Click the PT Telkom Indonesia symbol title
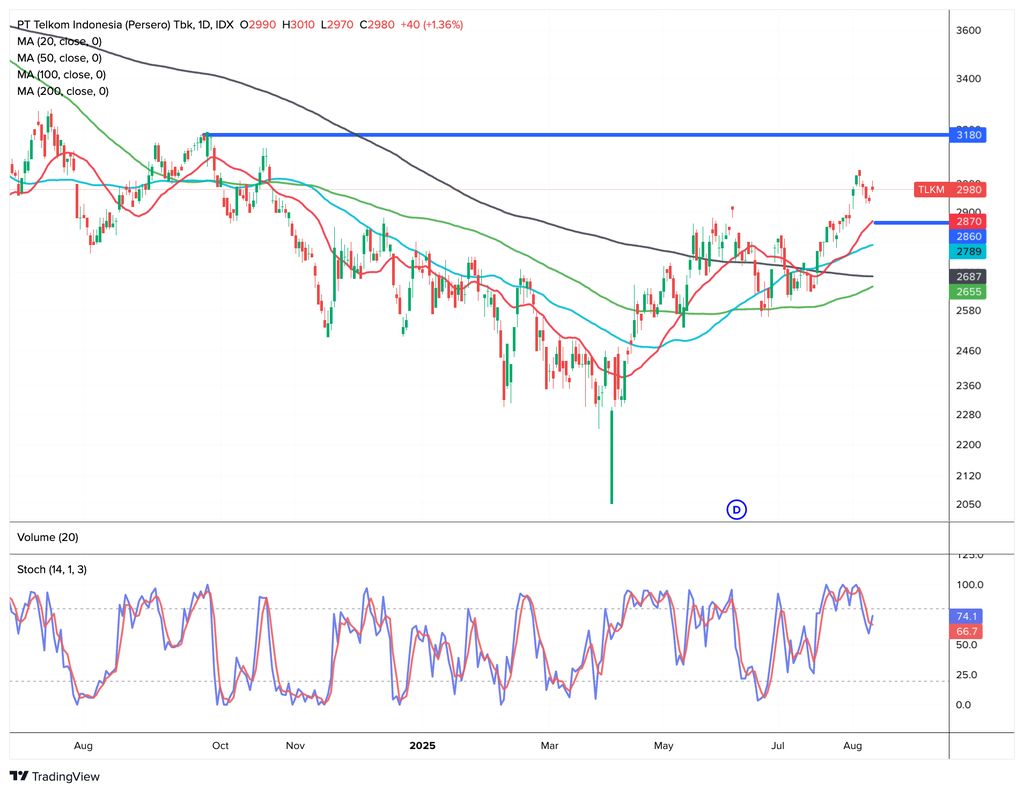 (125, 25)
